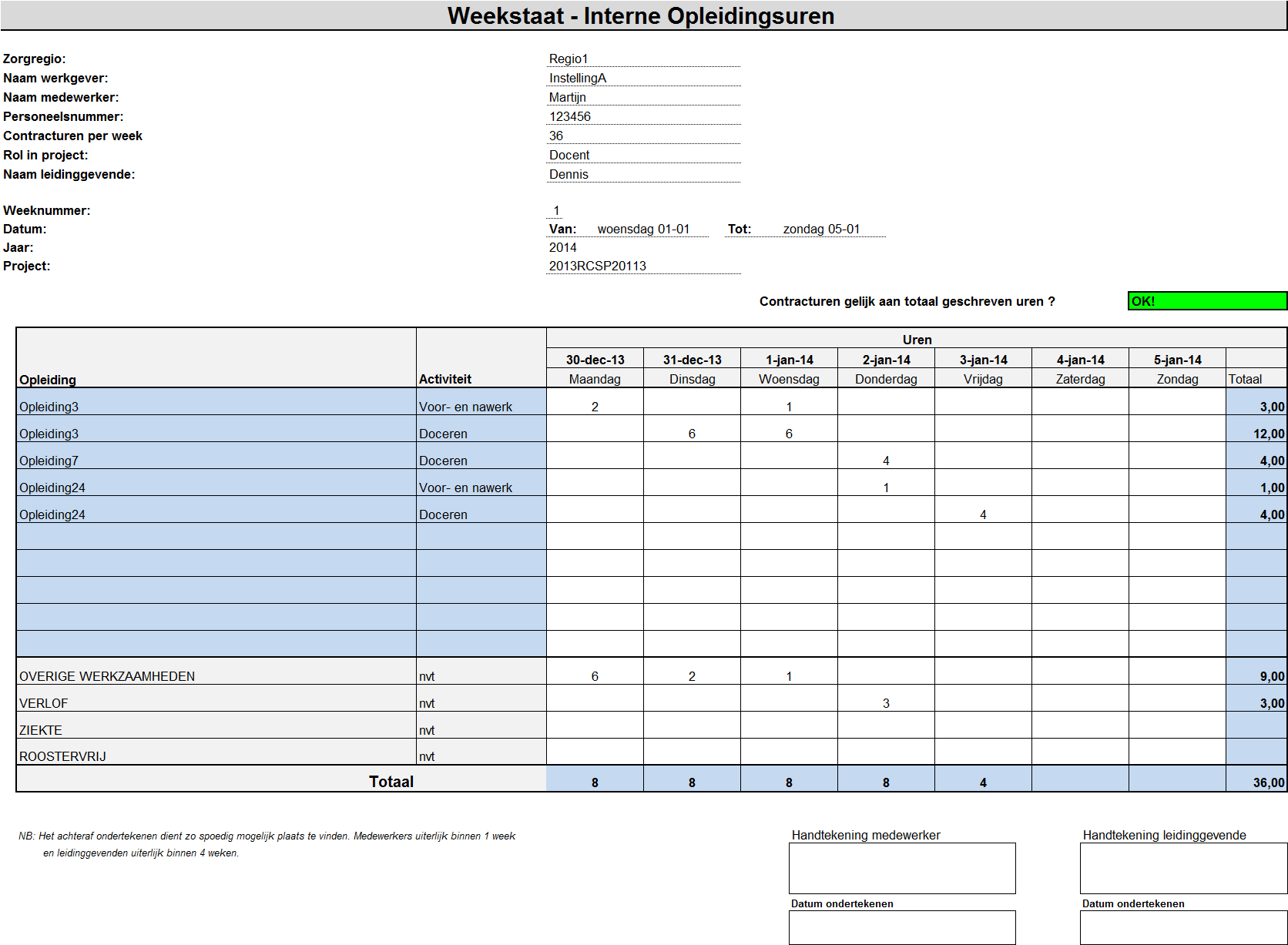Click the 4-jan-14 date header
The height and width of the screenshot is (945, 1288).
(1080, 360)
